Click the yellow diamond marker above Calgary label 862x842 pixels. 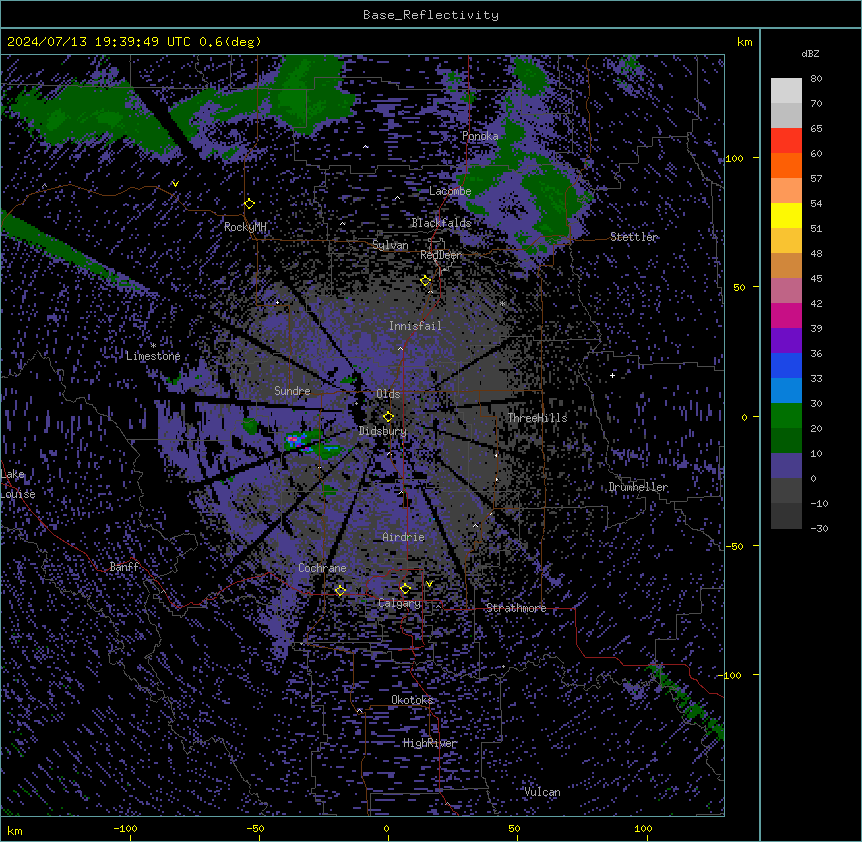[405, 589]
